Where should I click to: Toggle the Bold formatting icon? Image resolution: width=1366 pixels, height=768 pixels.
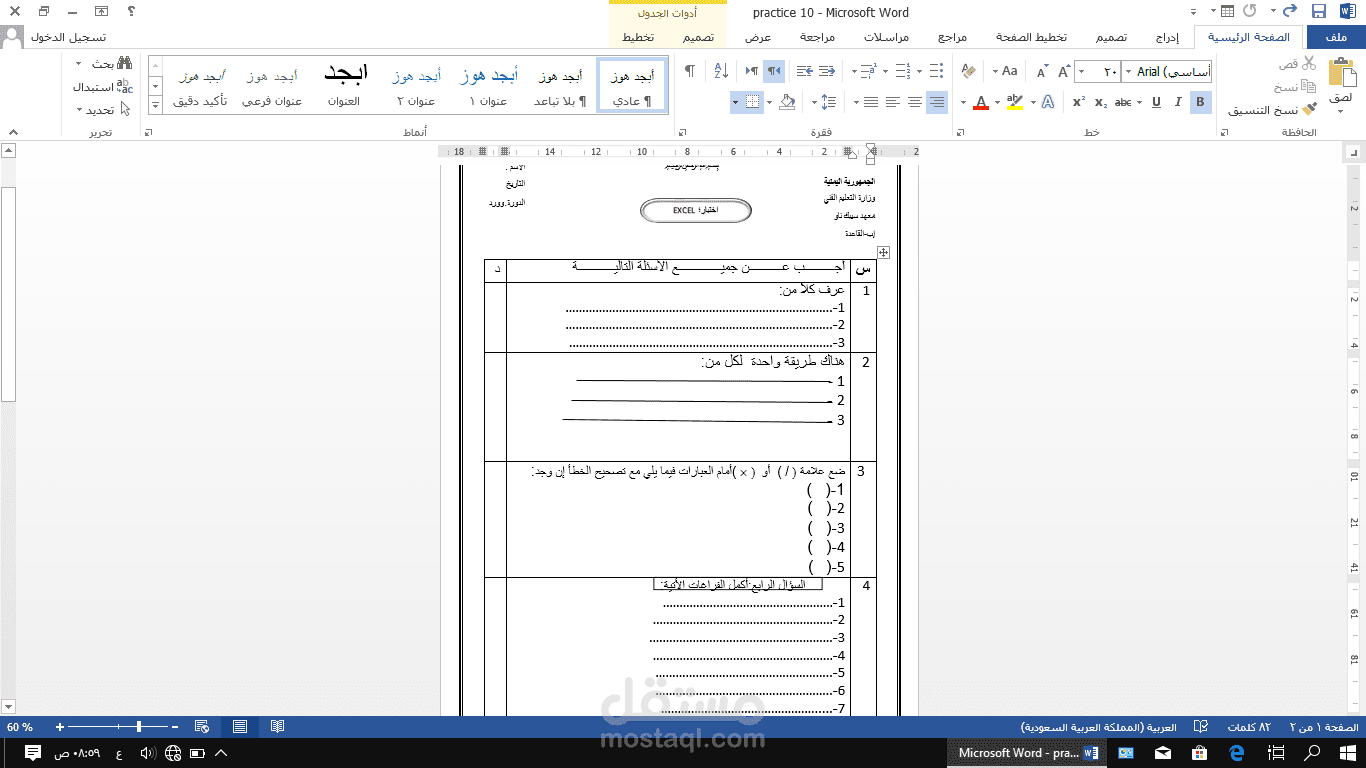coord(1199,101)
